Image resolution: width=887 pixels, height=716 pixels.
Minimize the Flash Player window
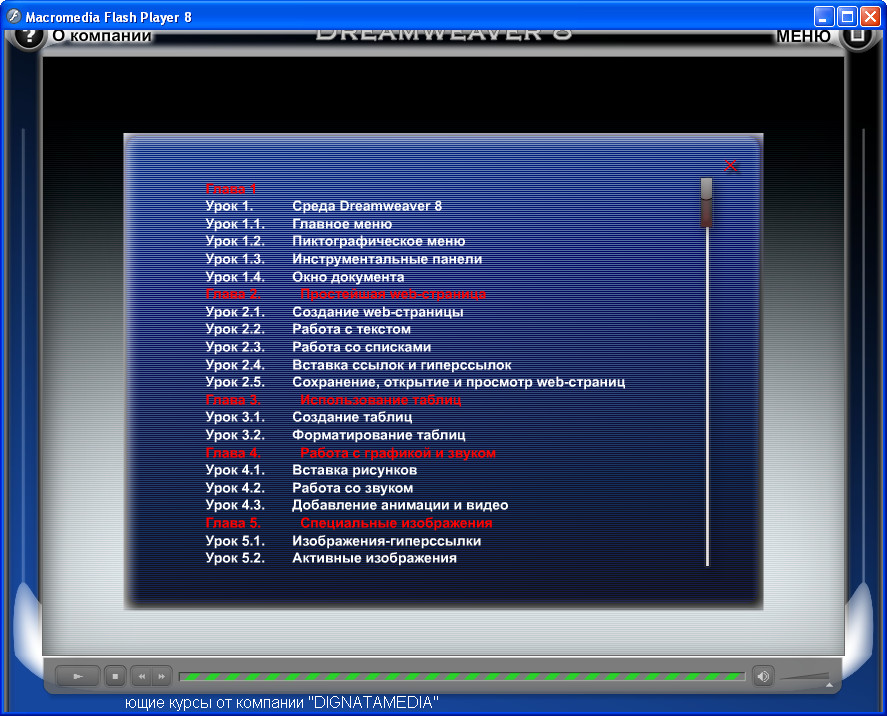pyautogui.click(x=824, y=16)
